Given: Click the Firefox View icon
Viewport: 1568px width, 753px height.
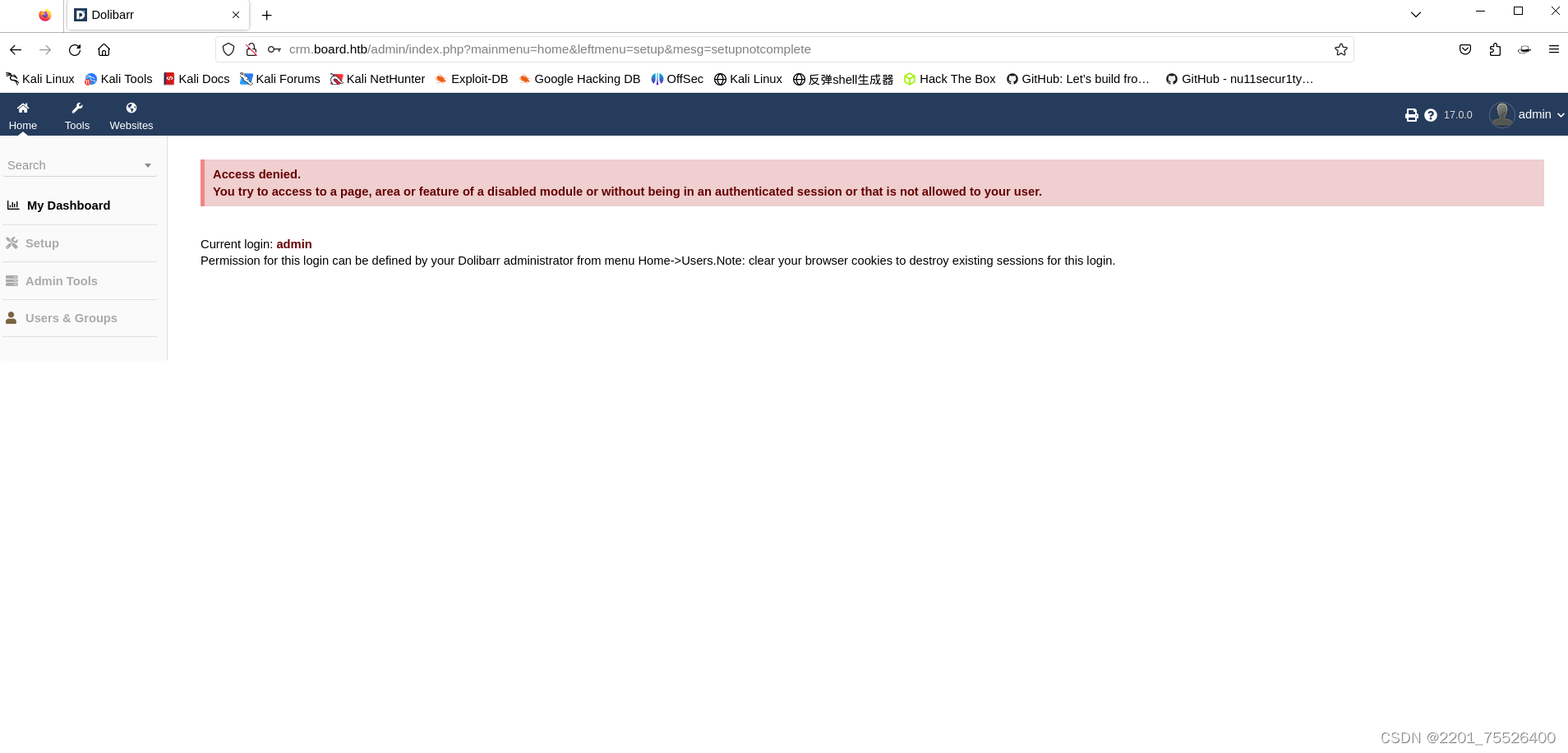Looking at the screenshot, I should tap(45, 15).
